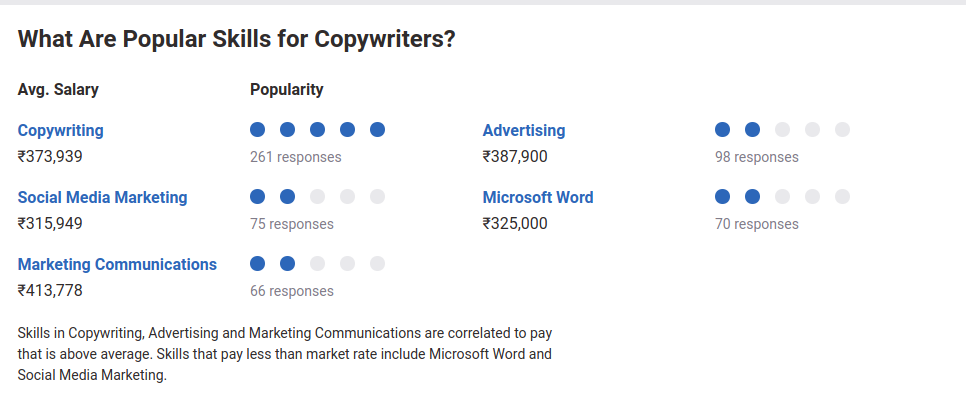Click the third grey dot for Microsoft Word
Screen dimensions: 966x405
(842, 197)
